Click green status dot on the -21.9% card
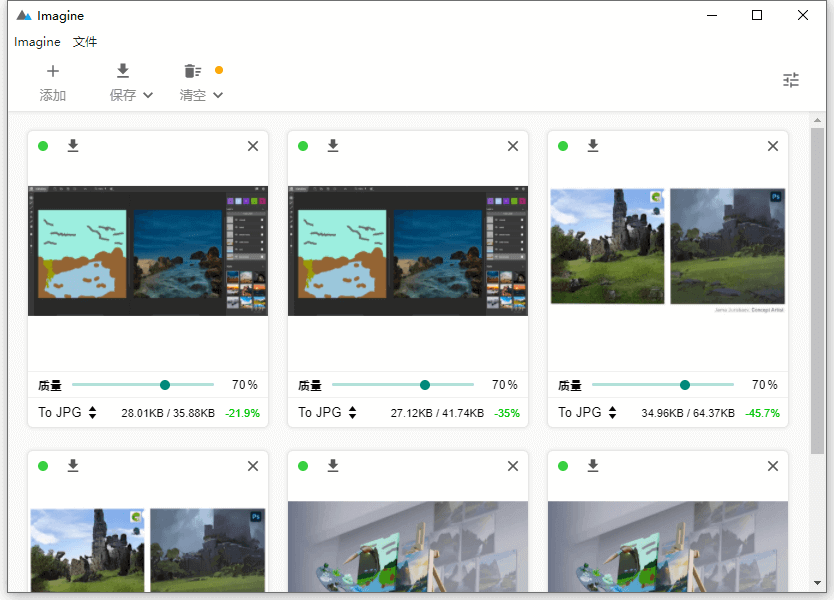The width and height of the screenshot is (834, 600). pos(43,146)
